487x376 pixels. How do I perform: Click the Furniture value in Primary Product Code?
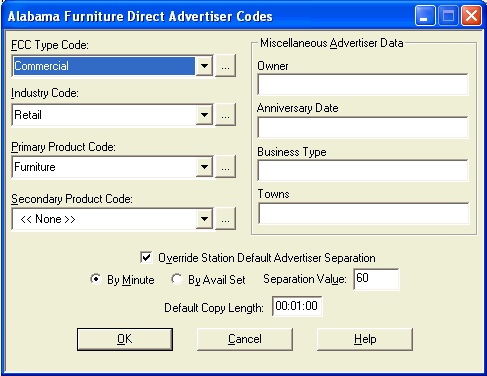104,167
